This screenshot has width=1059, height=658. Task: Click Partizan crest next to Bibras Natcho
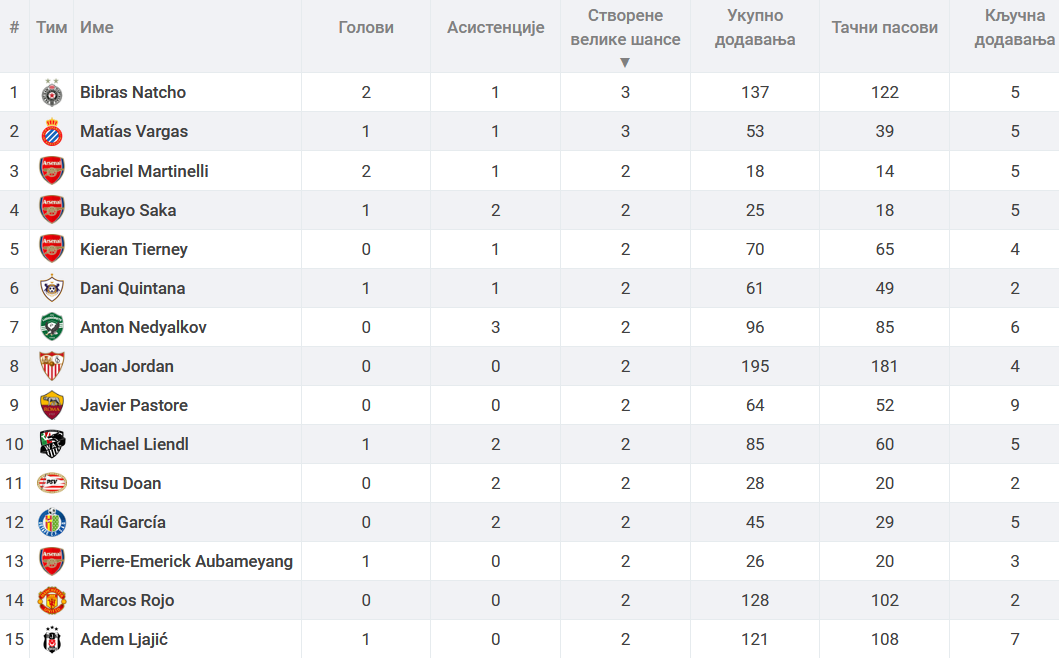pyautogui.click(x=52, y=93)
